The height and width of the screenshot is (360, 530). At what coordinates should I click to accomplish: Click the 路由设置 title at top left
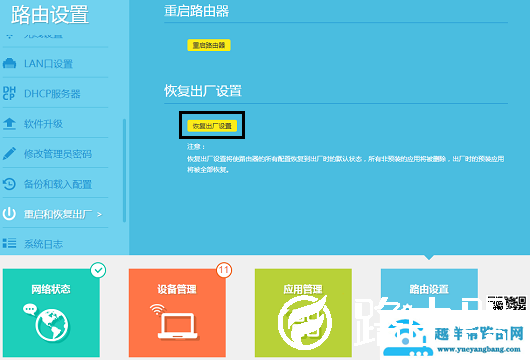50,15
